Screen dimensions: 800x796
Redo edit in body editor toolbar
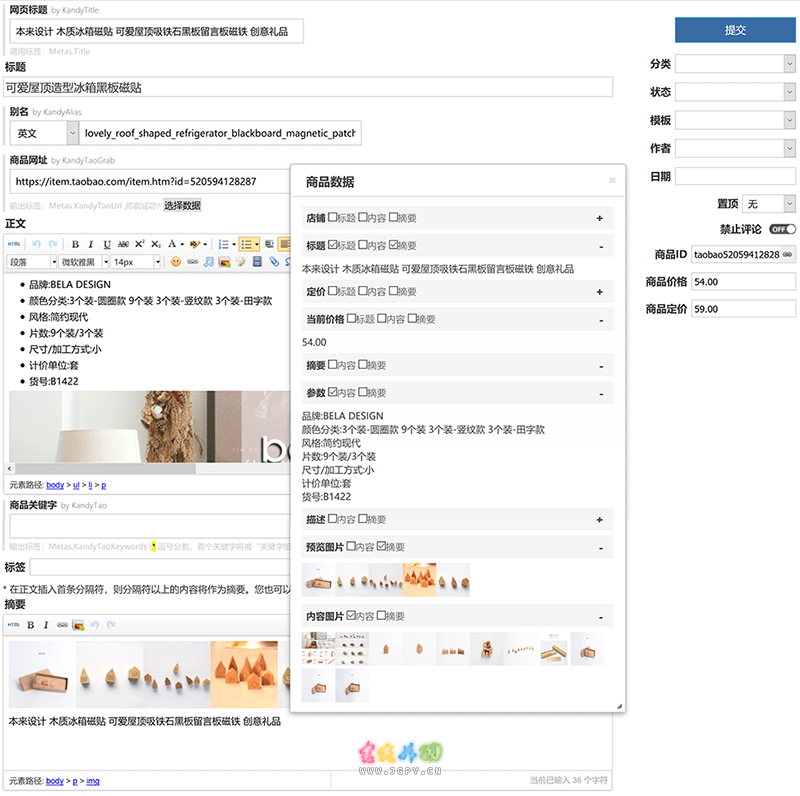click(53, 244)
